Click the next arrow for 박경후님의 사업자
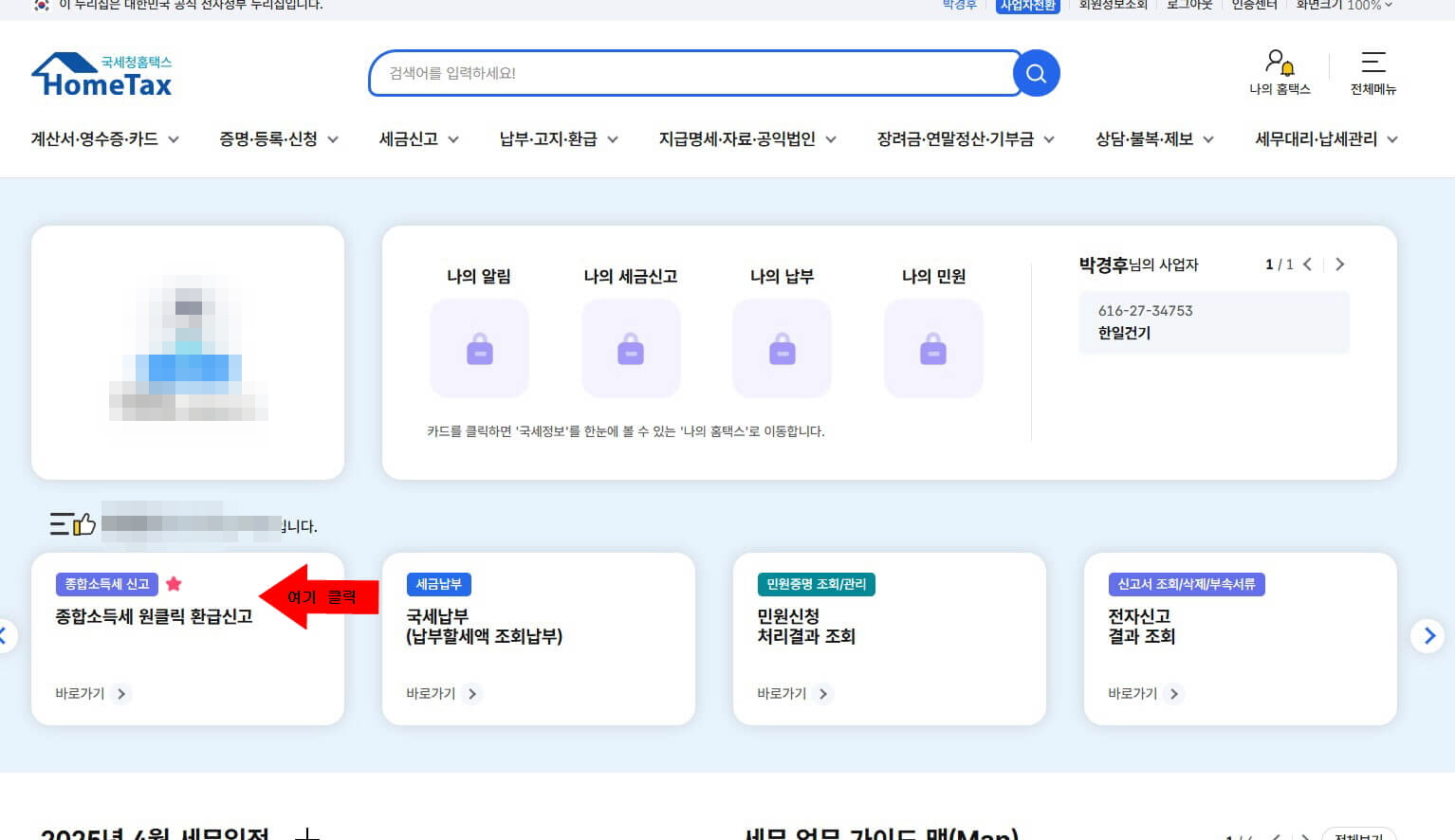 tap(1339, 265)
